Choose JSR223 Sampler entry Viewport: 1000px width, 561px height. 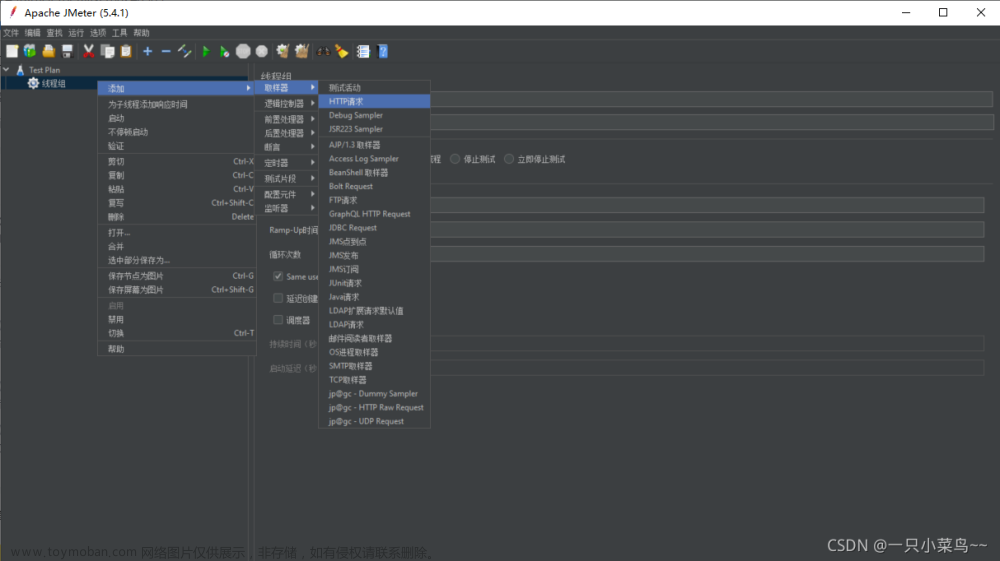pyautogui.click(x=374, y=129)
